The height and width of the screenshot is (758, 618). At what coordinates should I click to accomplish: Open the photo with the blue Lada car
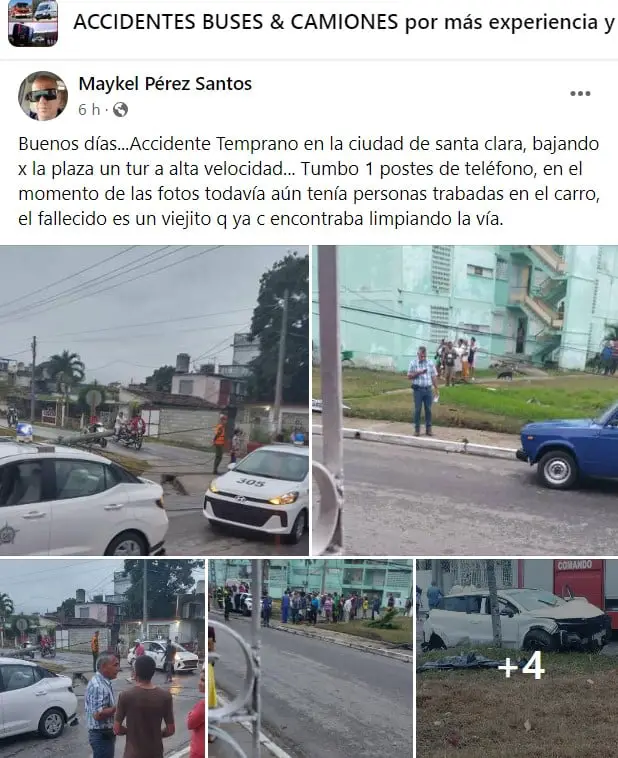[465, 400]
